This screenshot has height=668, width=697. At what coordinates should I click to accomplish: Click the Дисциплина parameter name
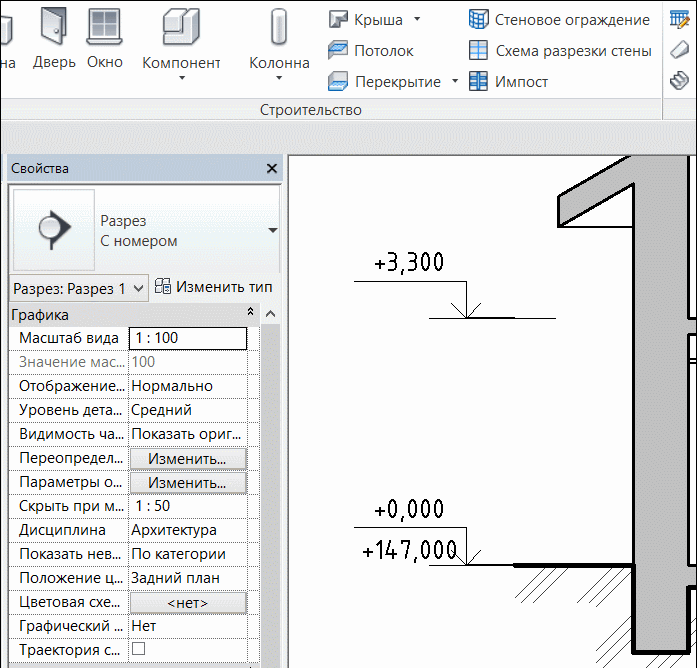coord(62,530)
